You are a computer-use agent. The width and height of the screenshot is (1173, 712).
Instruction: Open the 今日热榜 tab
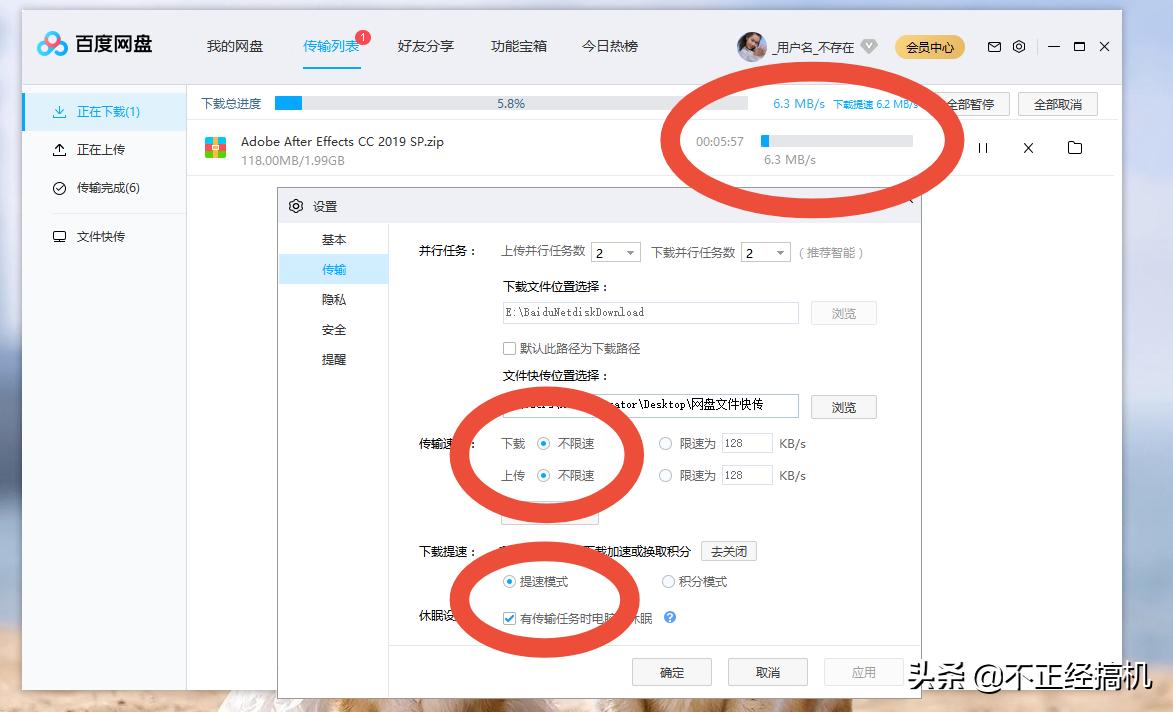pyautogui.click(x=610, y=46)
